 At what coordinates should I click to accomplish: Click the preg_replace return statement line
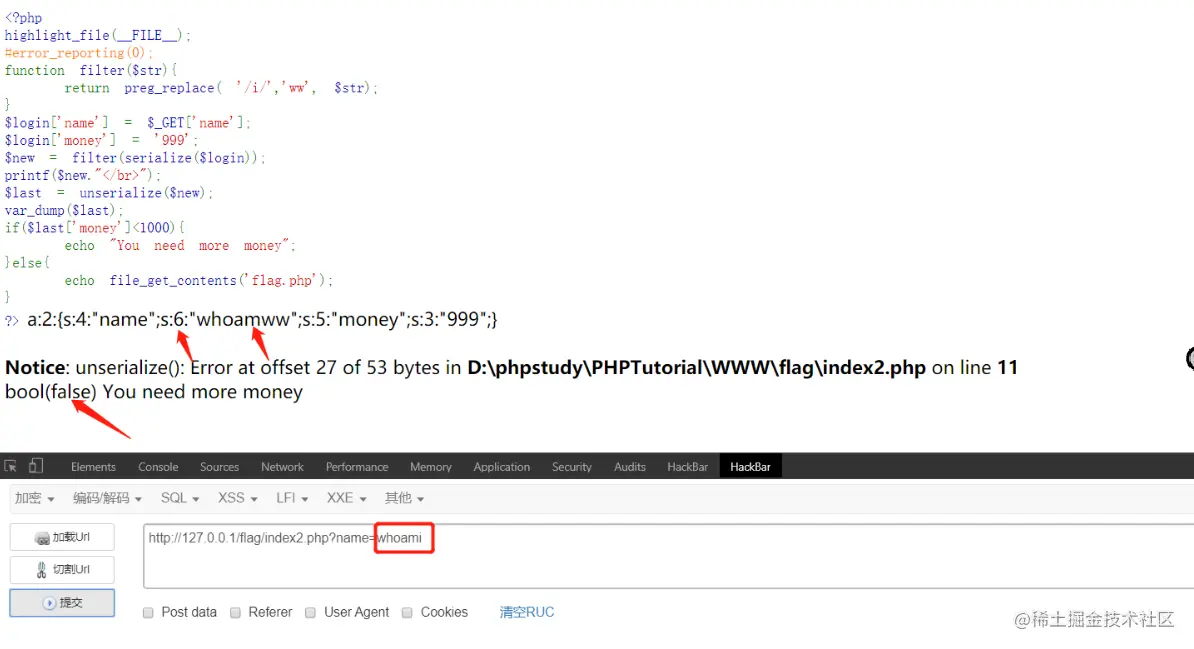point(221,88)
